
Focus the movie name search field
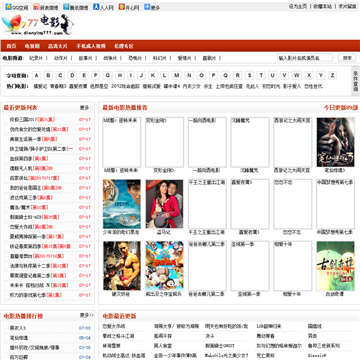click(305, 58)
